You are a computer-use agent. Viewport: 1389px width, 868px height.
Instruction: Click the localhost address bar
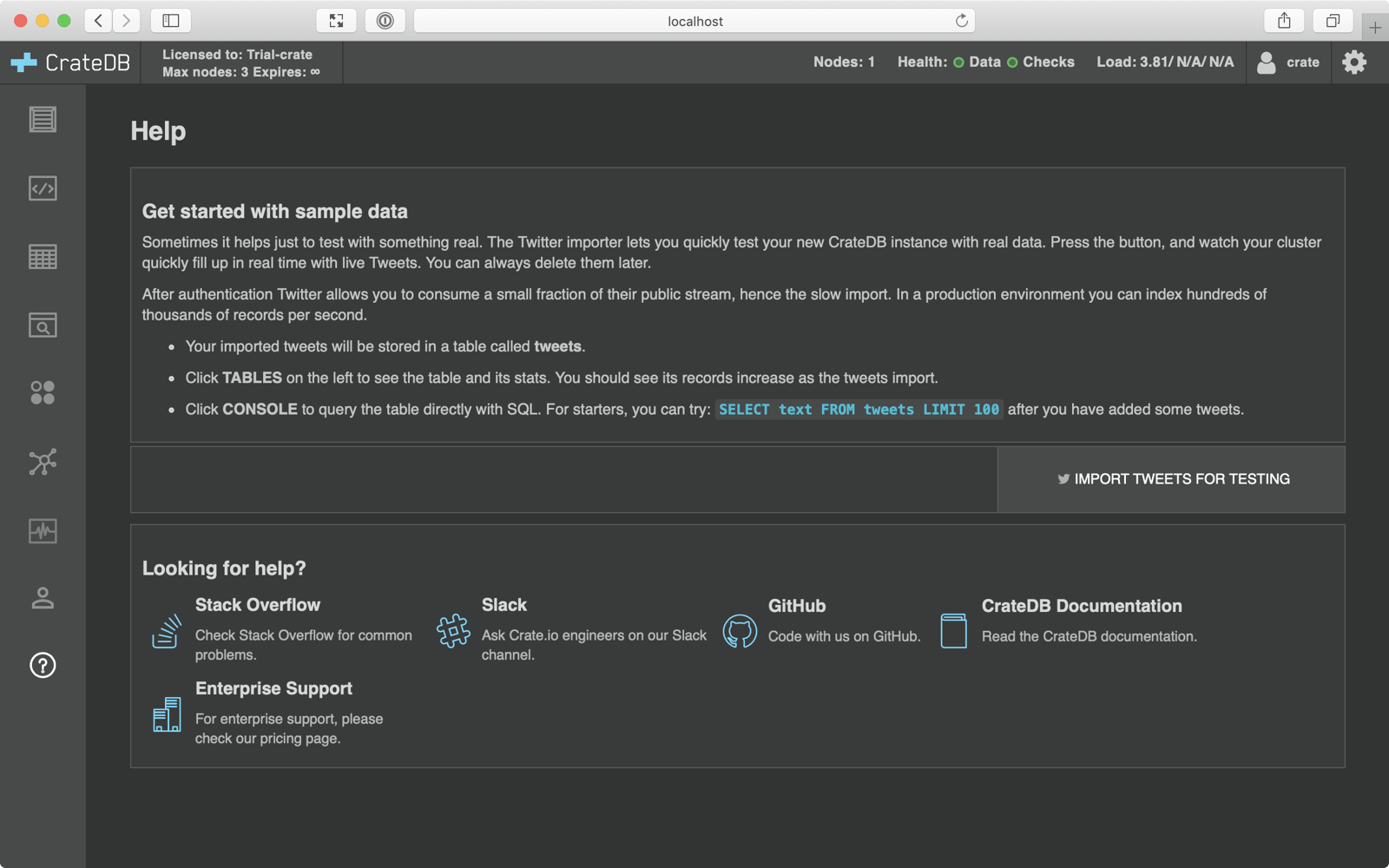click(694, 20)
